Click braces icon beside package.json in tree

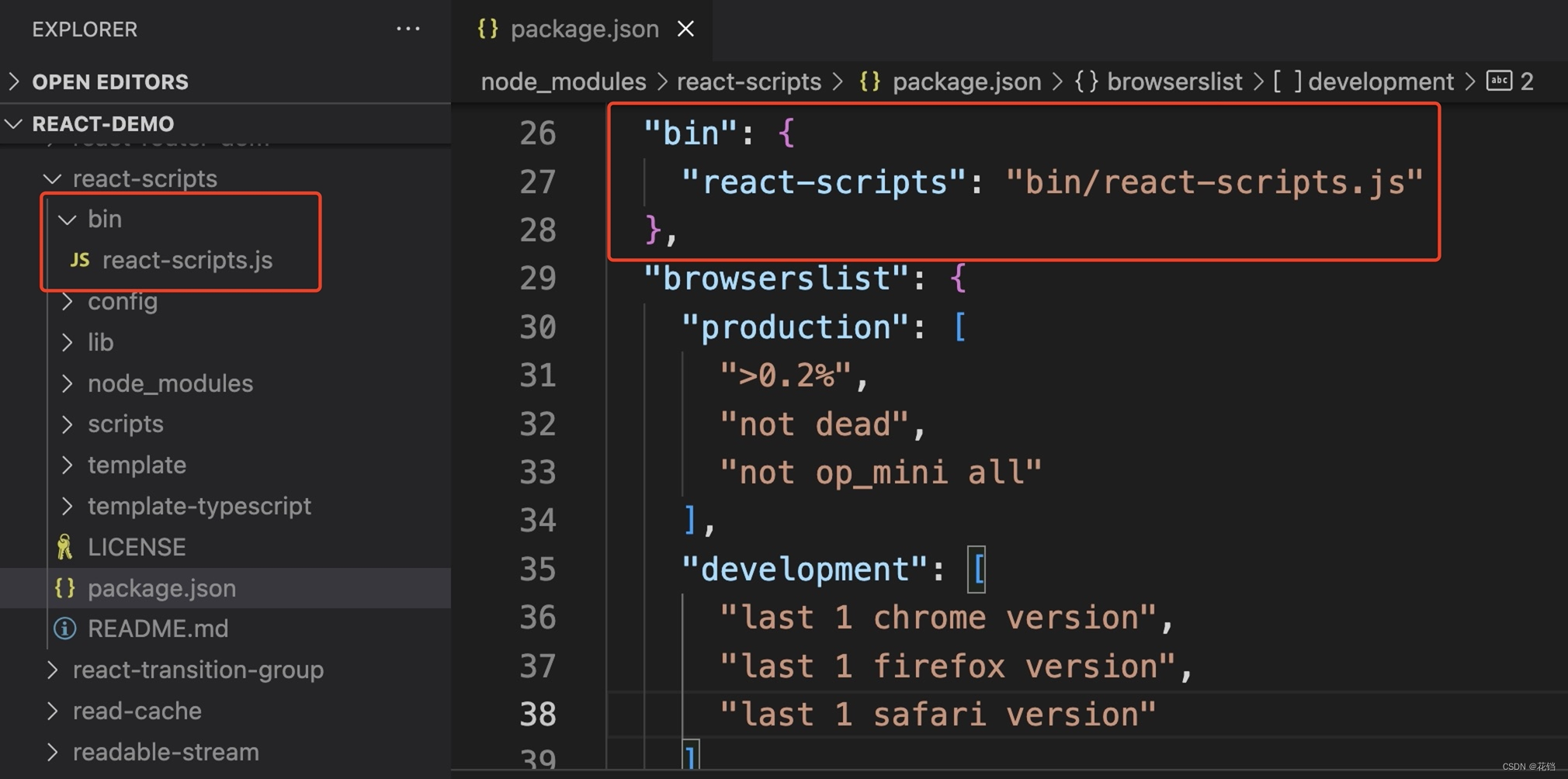pyautogui.click(x=65, y=588)
